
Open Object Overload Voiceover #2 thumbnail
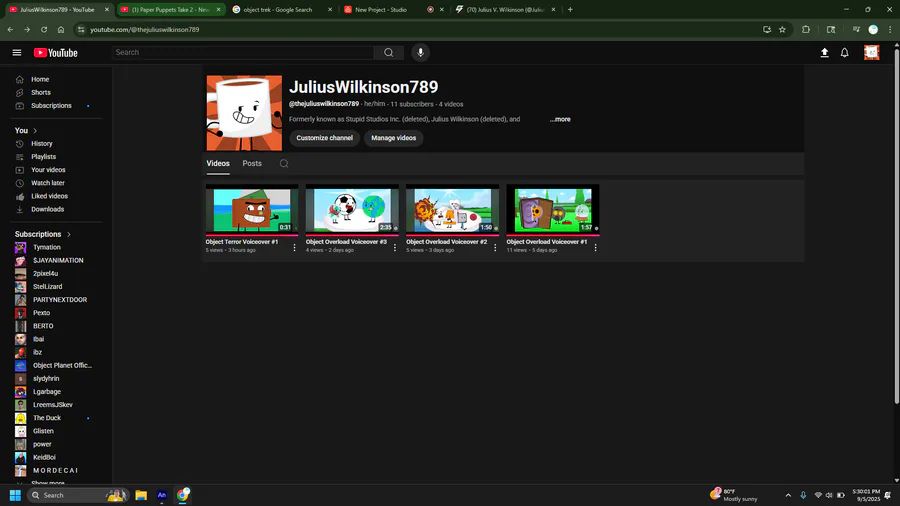[452, 209]
